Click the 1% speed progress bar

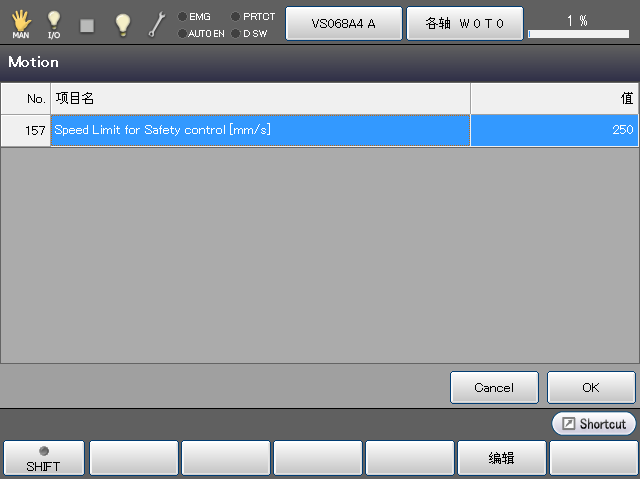578,34
